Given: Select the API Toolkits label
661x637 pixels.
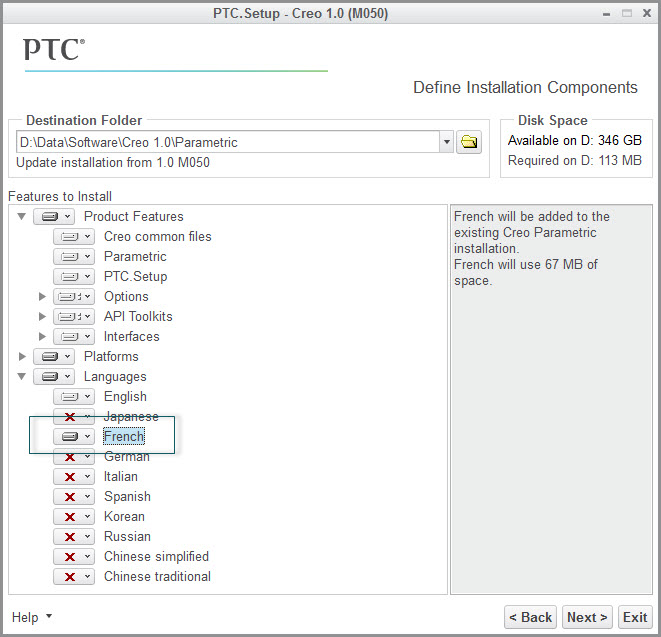Looking at the screenshot, I should pos(138,317).
